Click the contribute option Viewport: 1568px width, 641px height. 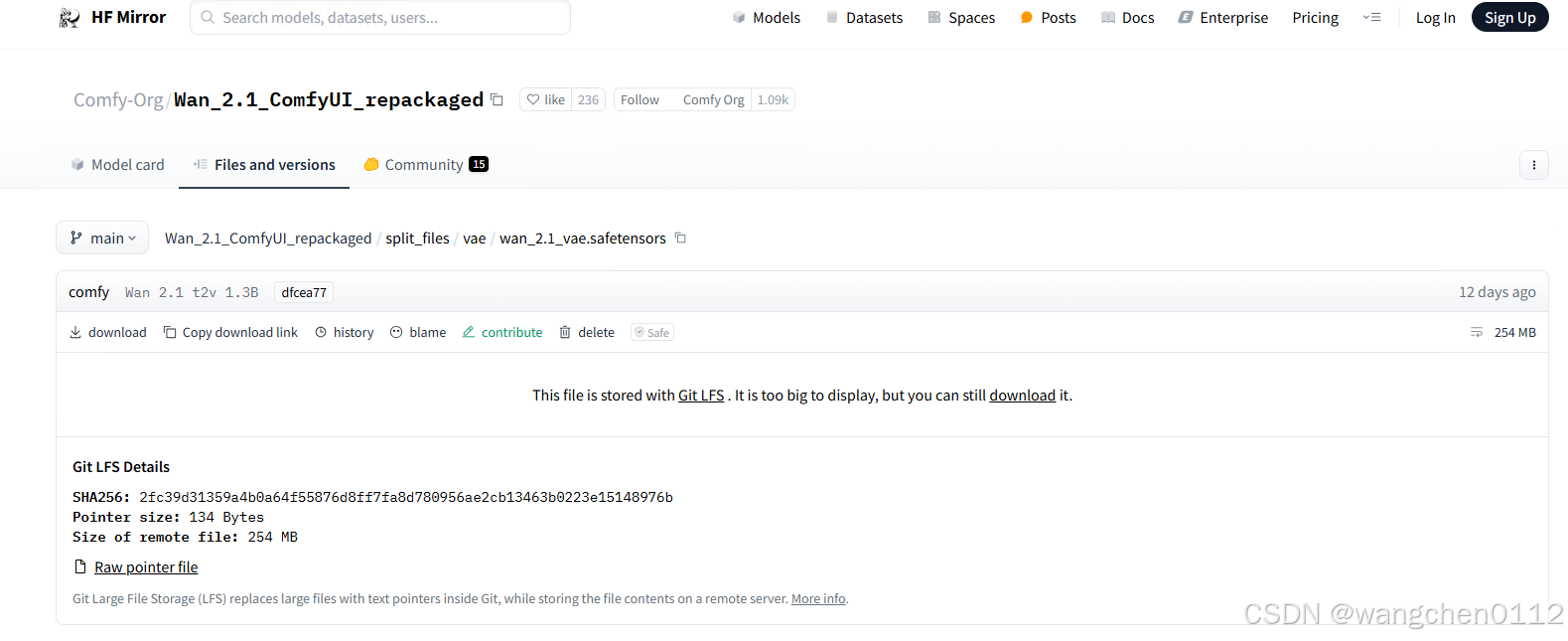point(502,332)
